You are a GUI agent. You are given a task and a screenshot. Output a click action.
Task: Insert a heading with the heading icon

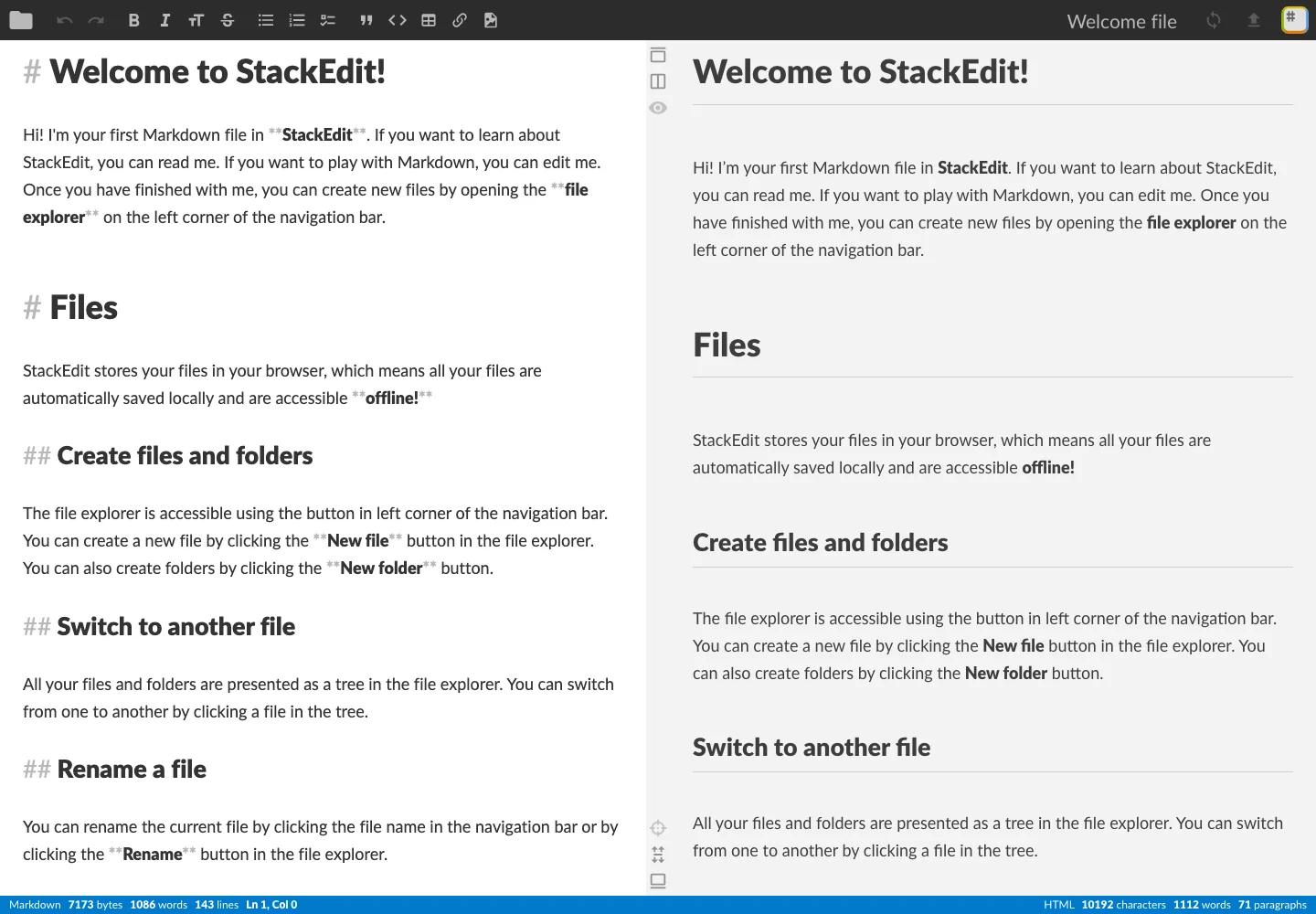196,20
